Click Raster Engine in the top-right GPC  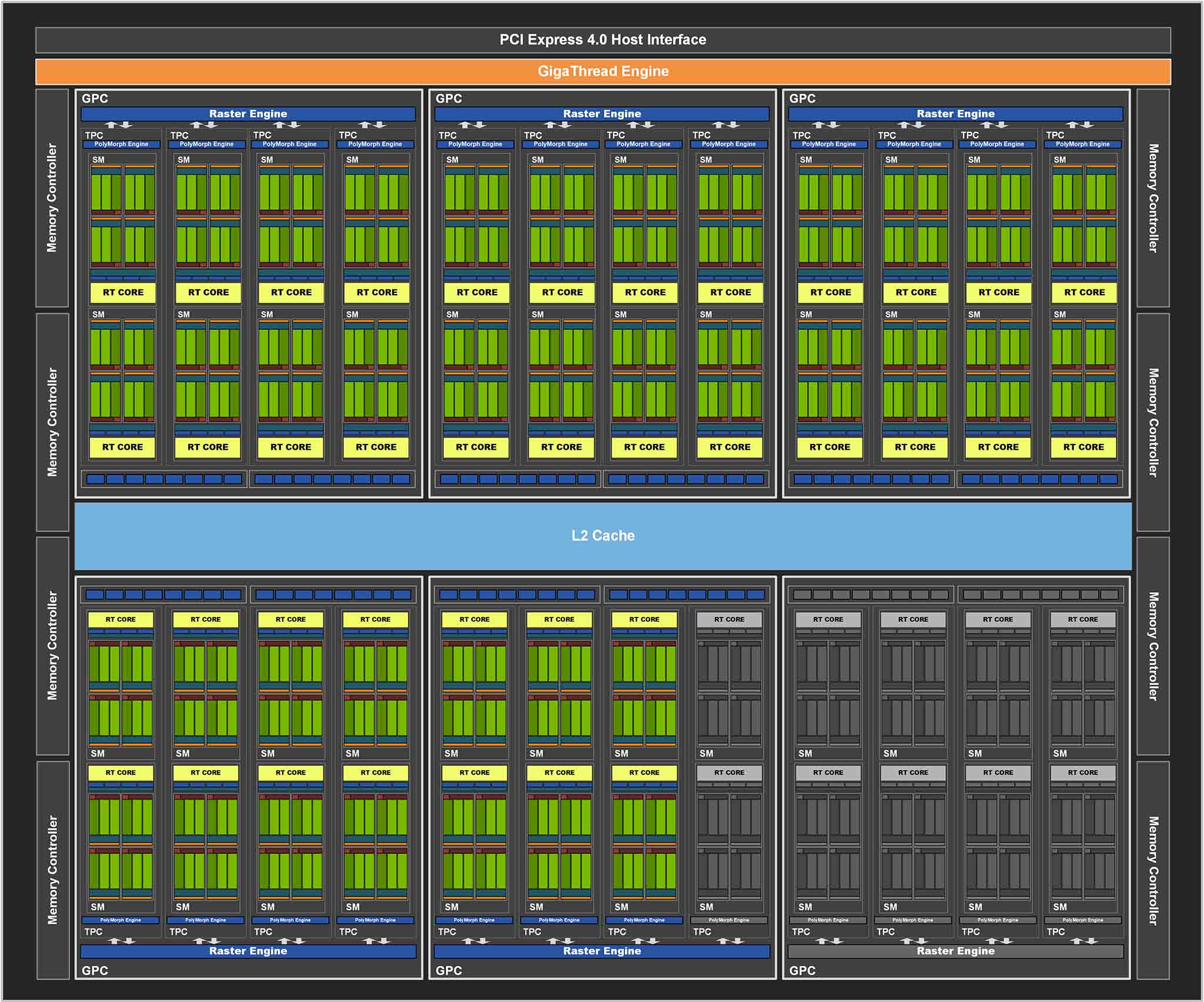pos(955,113)
